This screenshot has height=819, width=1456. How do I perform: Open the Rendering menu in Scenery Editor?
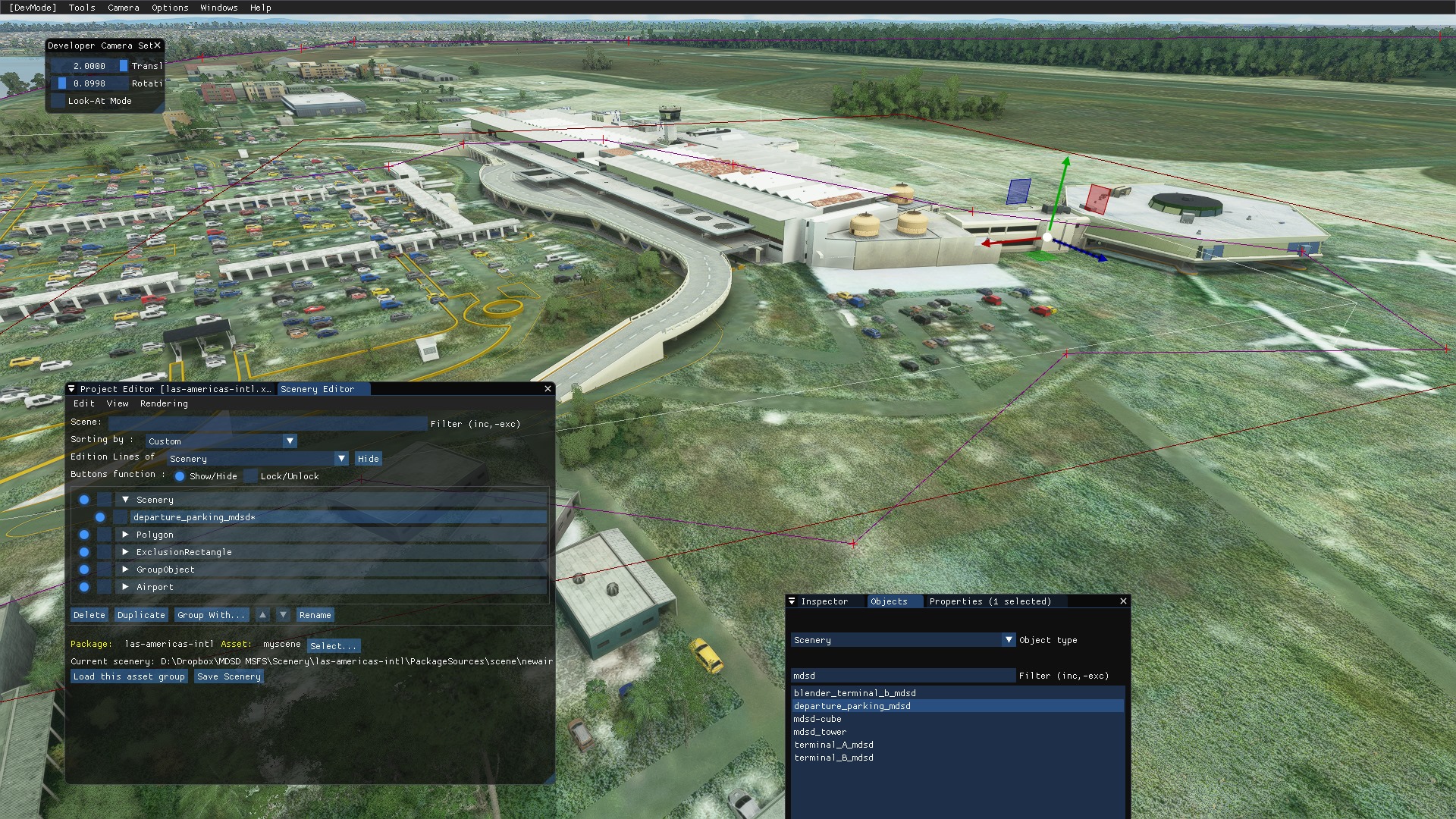coord(164,403)
